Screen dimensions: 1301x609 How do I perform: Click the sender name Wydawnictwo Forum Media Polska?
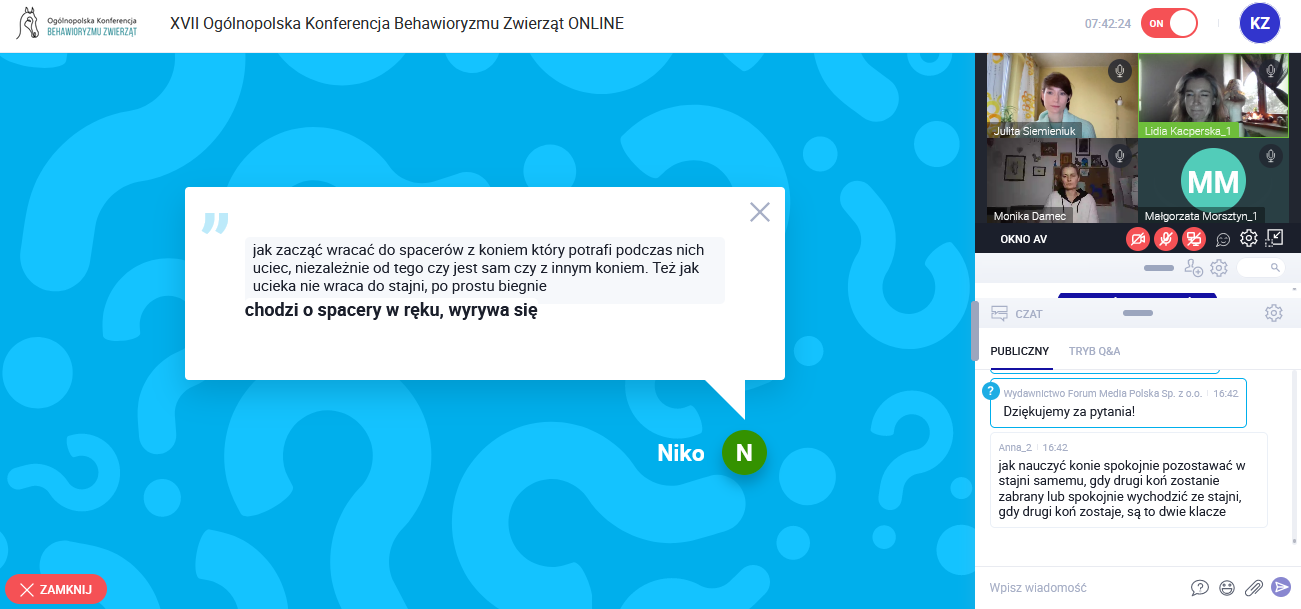(x=1103, y=393)
